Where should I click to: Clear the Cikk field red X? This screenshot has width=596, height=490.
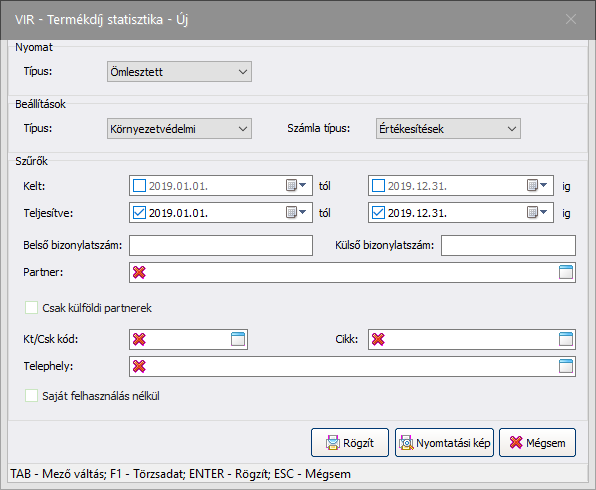tap(378, 339)
